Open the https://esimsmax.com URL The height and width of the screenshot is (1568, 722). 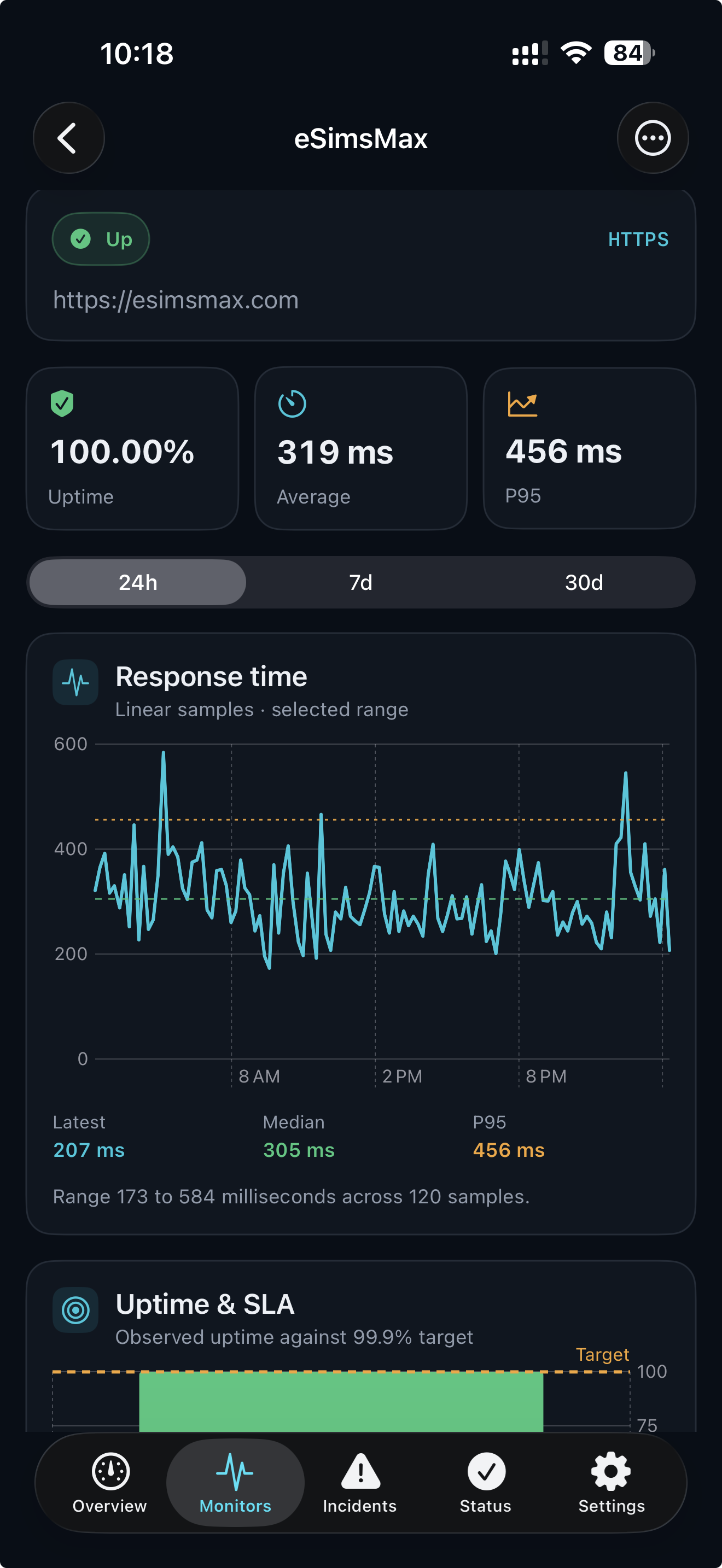[x=176, y=300]
